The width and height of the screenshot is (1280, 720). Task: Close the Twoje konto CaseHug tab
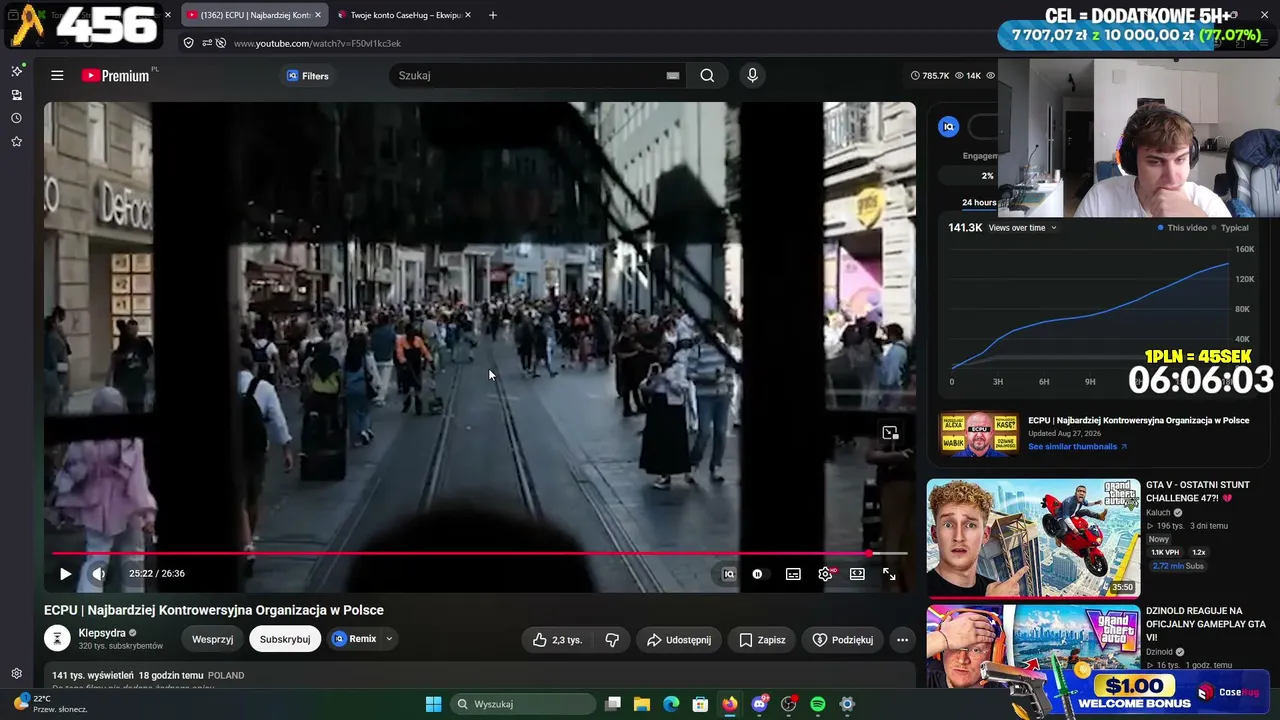click(468, 15)
